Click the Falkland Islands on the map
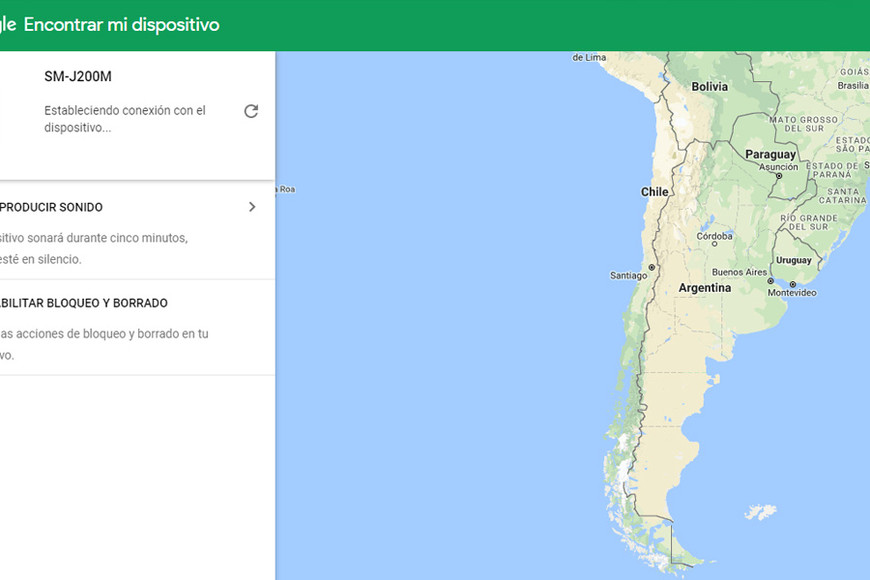This screenshot has width=870, height=580. click(x=760, y=512)
